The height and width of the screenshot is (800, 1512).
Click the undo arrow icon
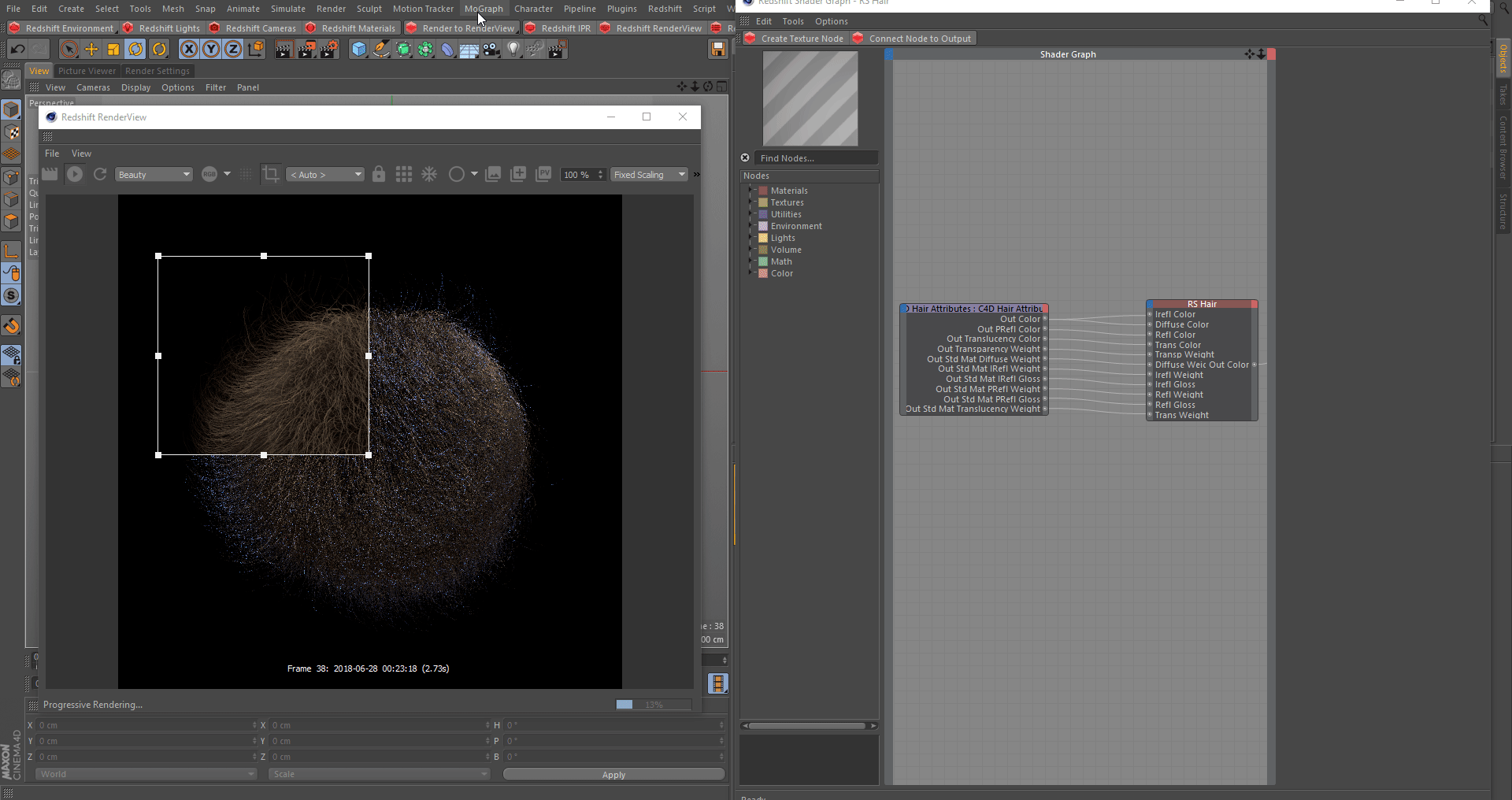17,50
